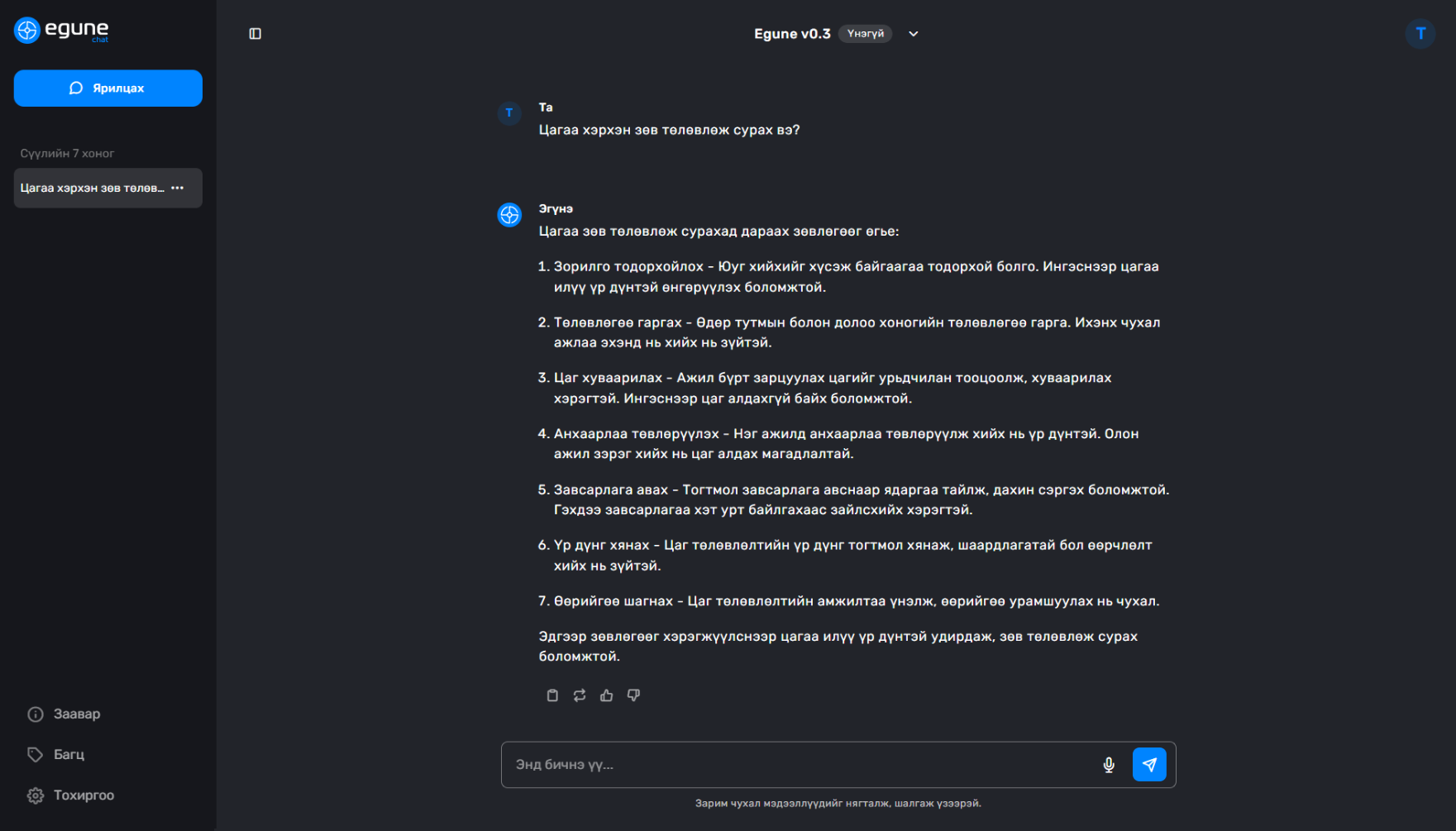This screenshot has height=831, width=1456.
Task: Like the response with the thumbs-up icon
Action: click(607, 695)
